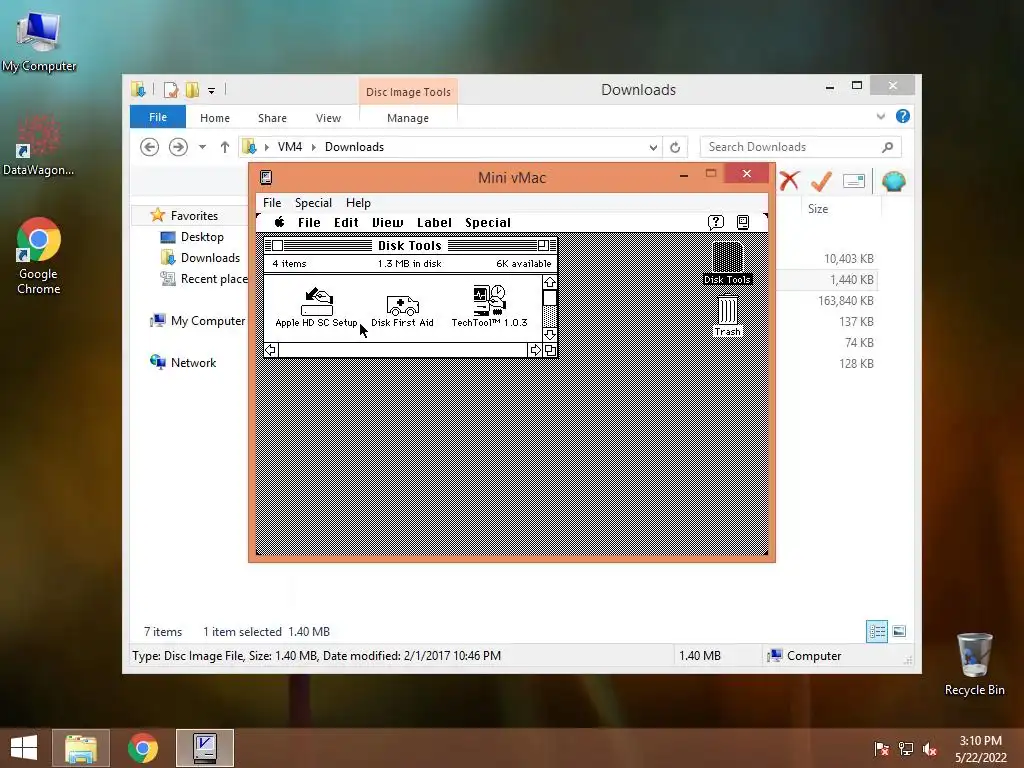This screenshot has width=1024, height=768.
Task: Click Mini vMac title bar icon
Action: [266, 177]
